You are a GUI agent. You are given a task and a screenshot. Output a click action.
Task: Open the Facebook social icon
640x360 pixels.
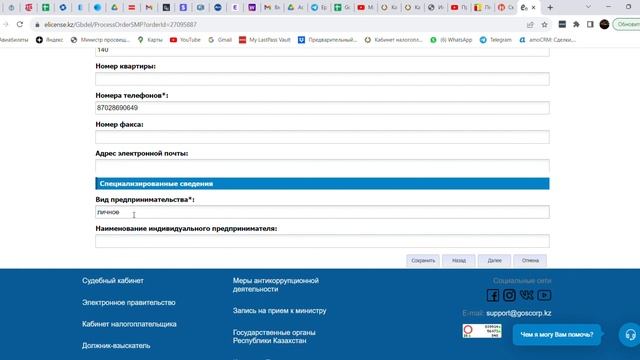493,295
